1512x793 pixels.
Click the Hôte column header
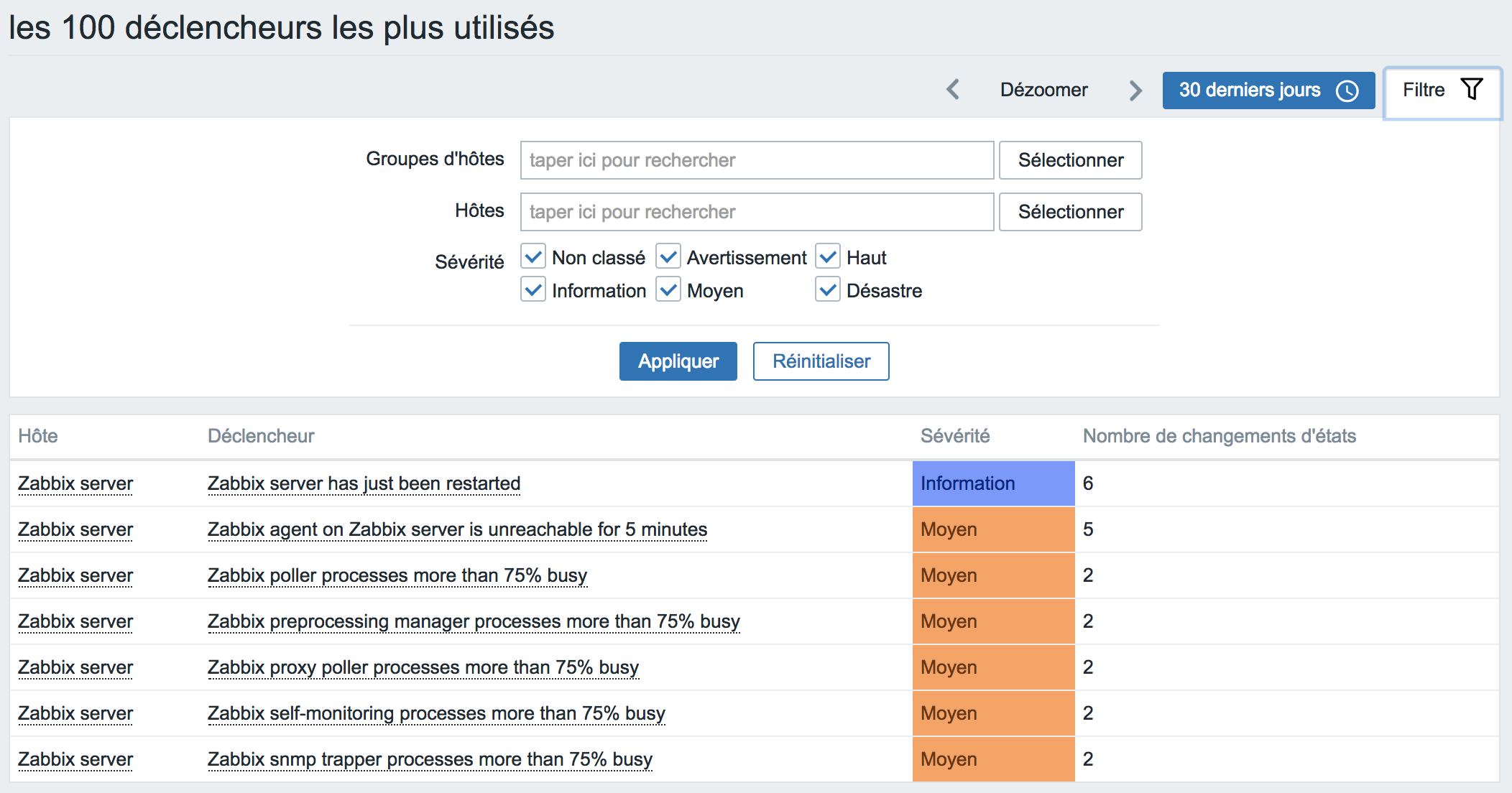[x=38, y=436]
